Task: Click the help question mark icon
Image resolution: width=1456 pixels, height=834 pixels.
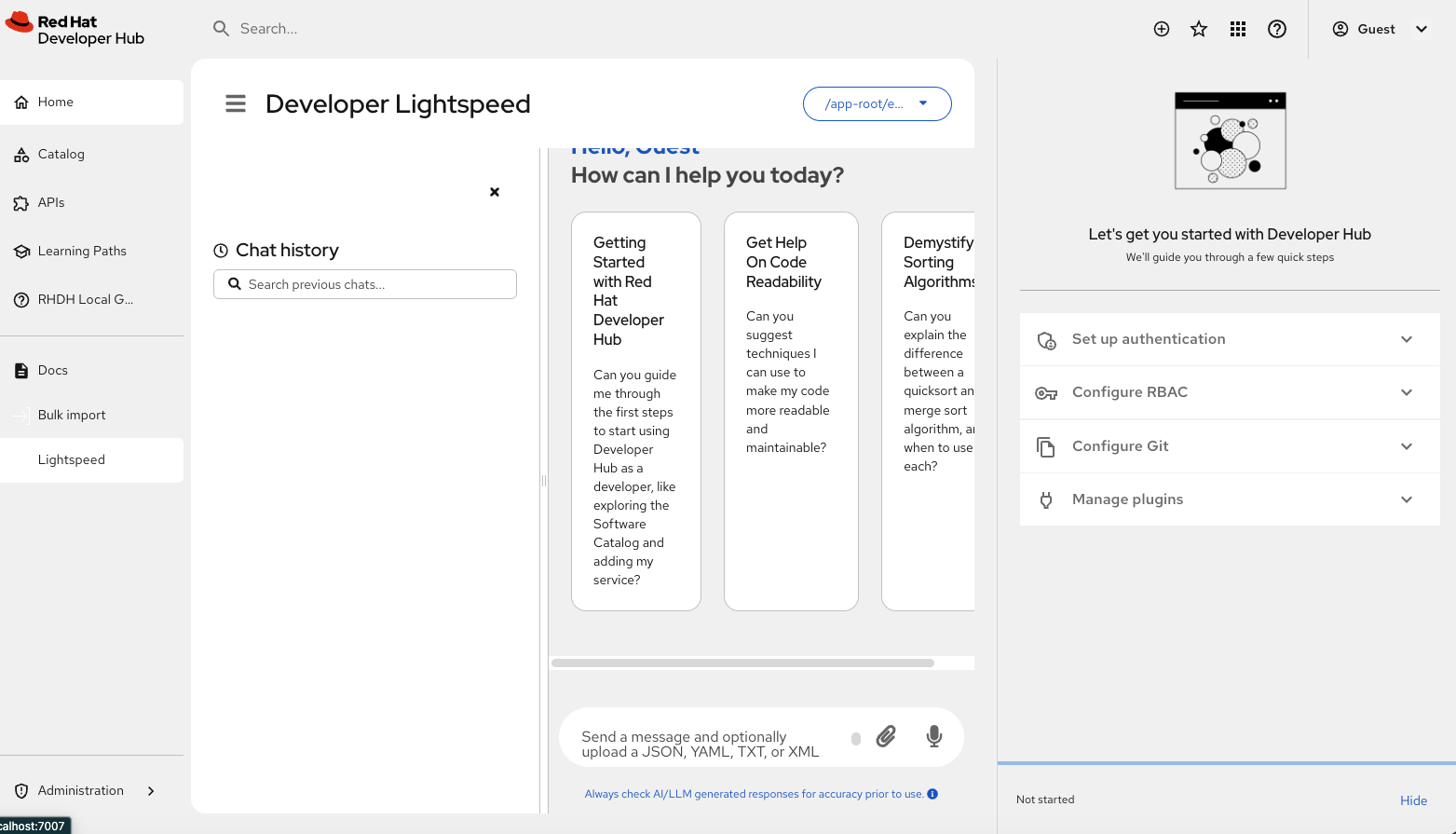Action: [x=1277, y=29]
